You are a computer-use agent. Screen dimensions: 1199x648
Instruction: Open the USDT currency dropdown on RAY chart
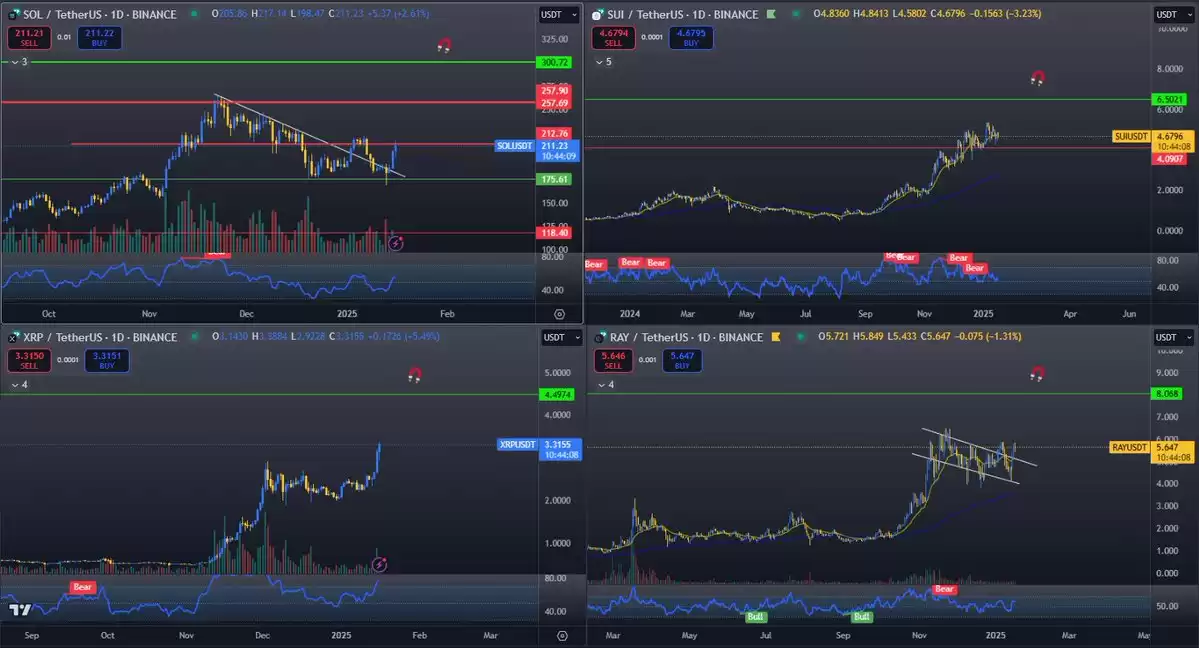click(x=1175, y=337)
